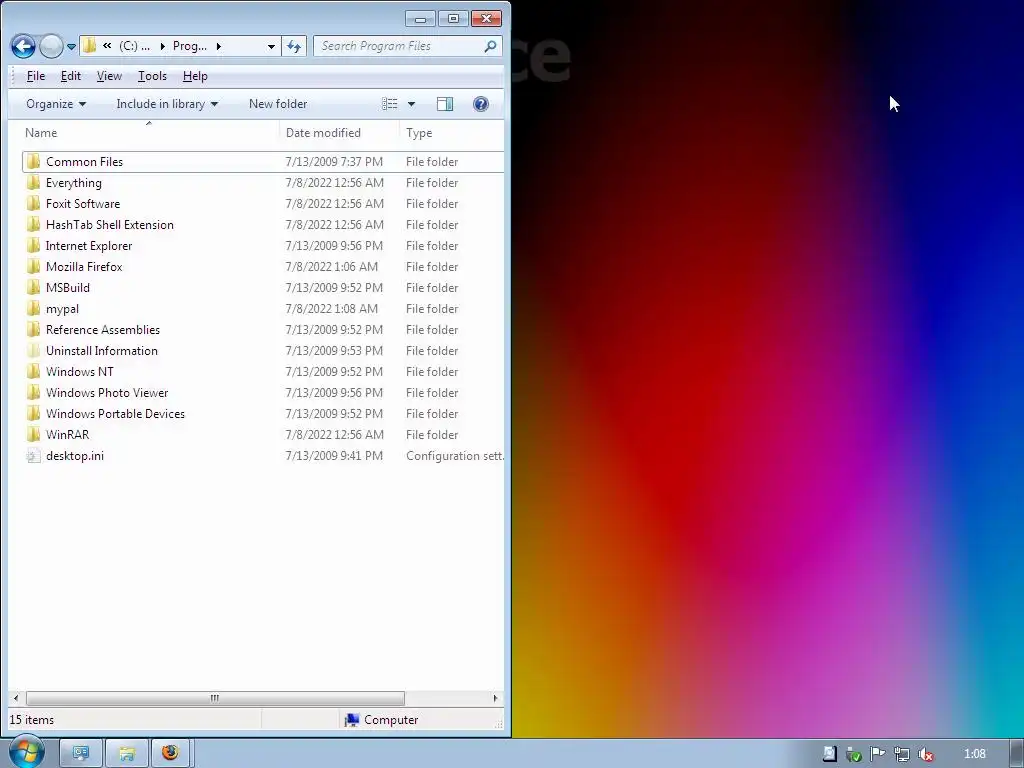
Task: Click the Computer label in the status bar
Action: pos(391,720)
